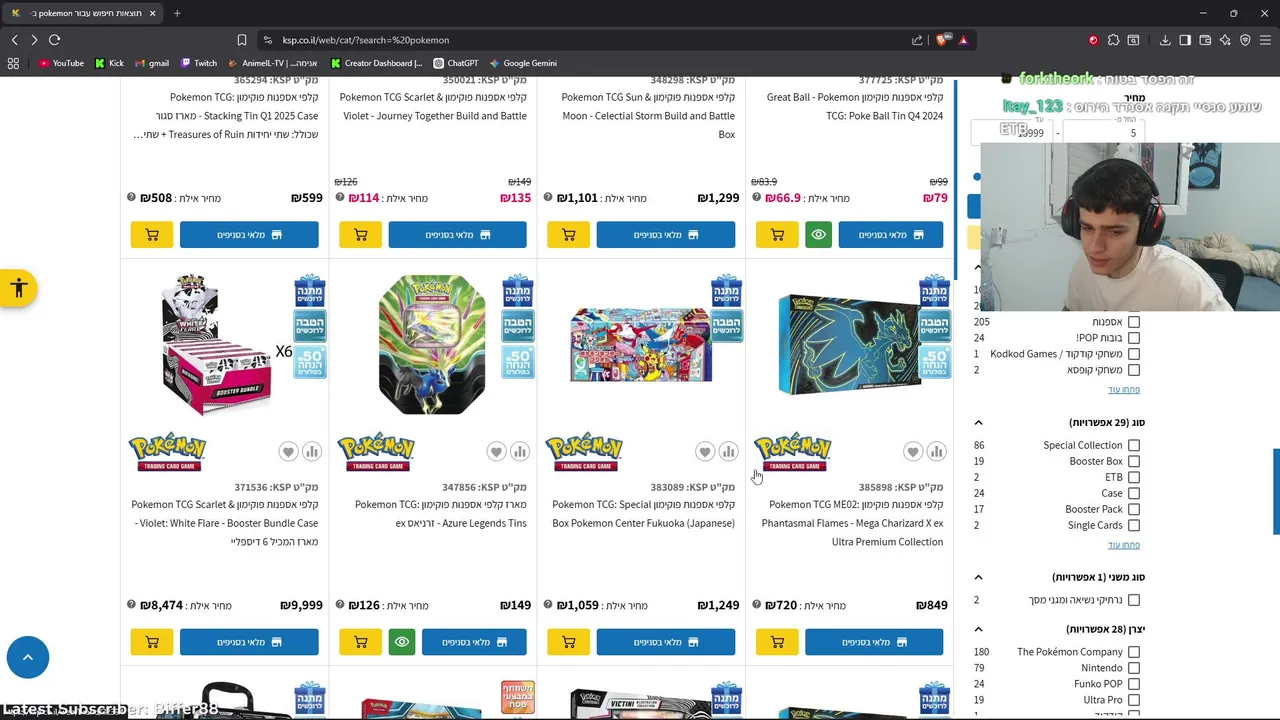Open the Kick bookmark
The width and height of the screenshot is (1280, 720).
(109, 63)
